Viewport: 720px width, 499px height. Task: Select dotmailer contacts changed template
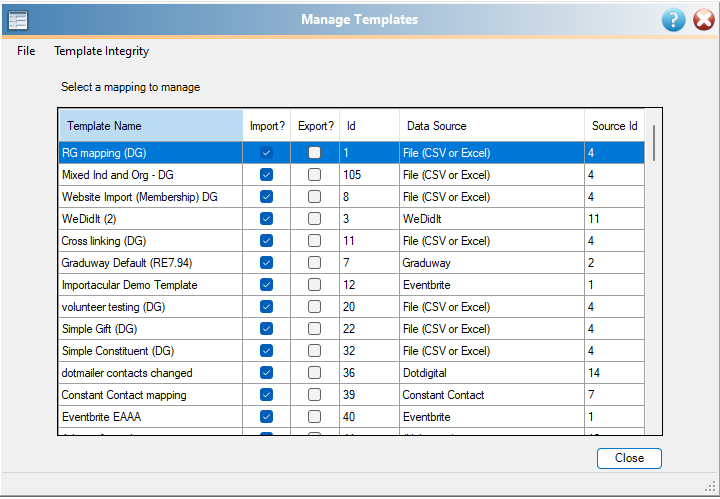pyautogui.click(x=151, y=373)
